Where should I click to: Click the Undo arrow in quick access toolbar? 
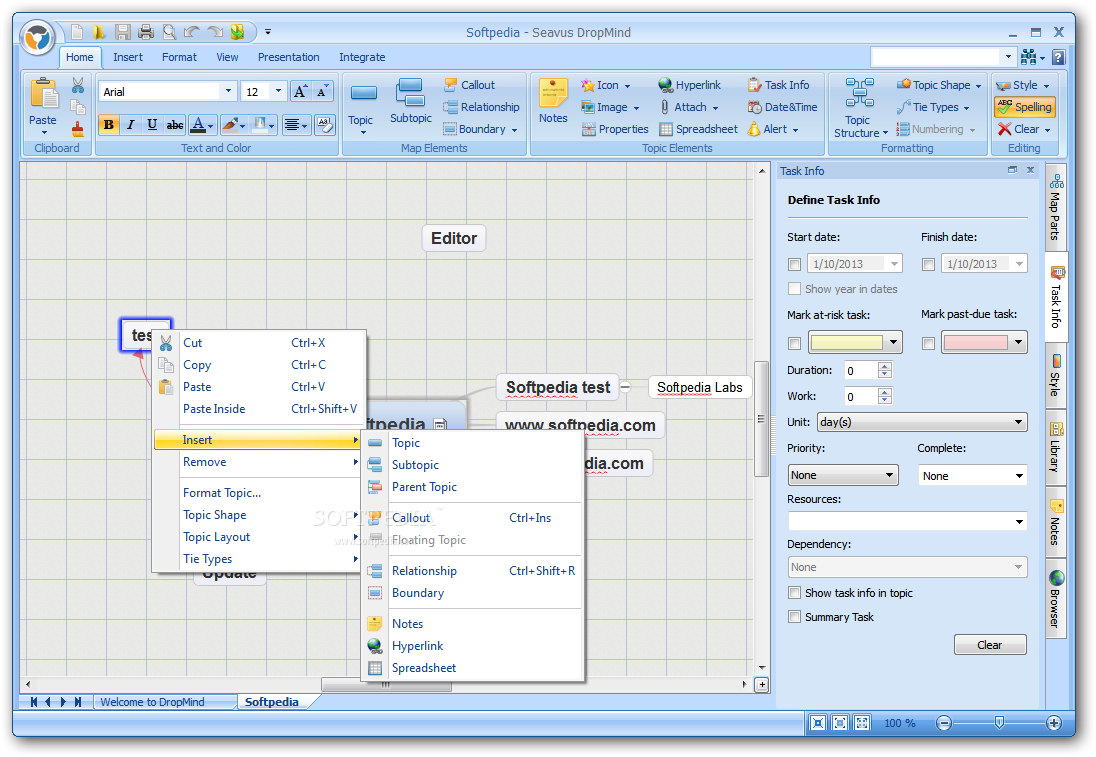click(192, 31)
